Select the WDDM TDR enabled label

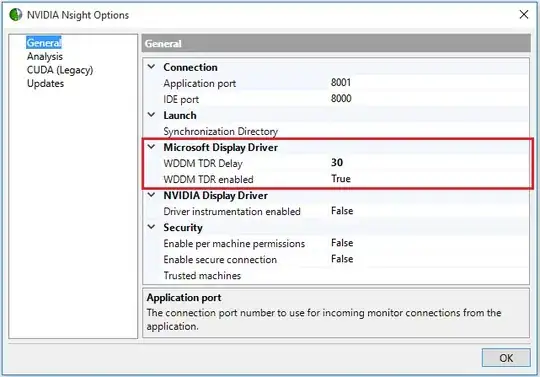208,179
